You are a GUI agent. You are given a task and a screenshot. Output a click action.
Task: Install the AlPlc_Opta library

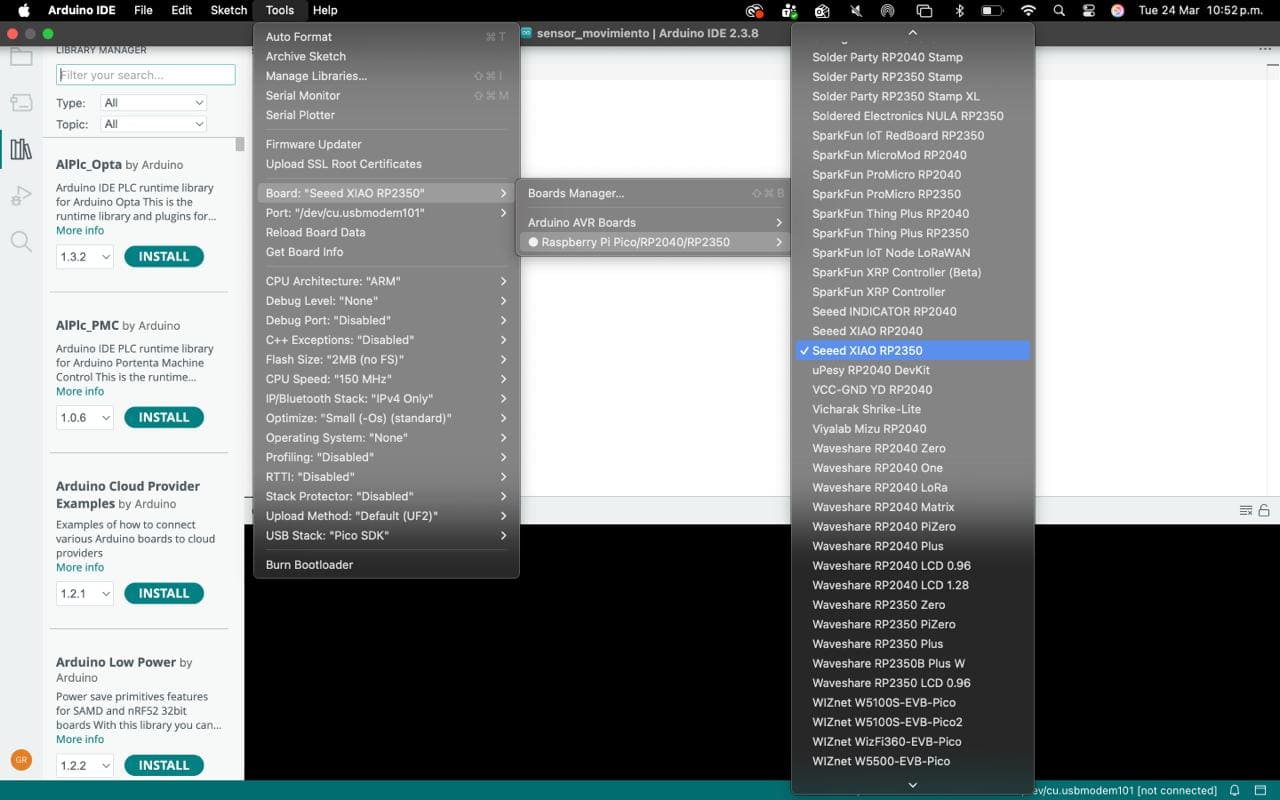click(164, 257)
